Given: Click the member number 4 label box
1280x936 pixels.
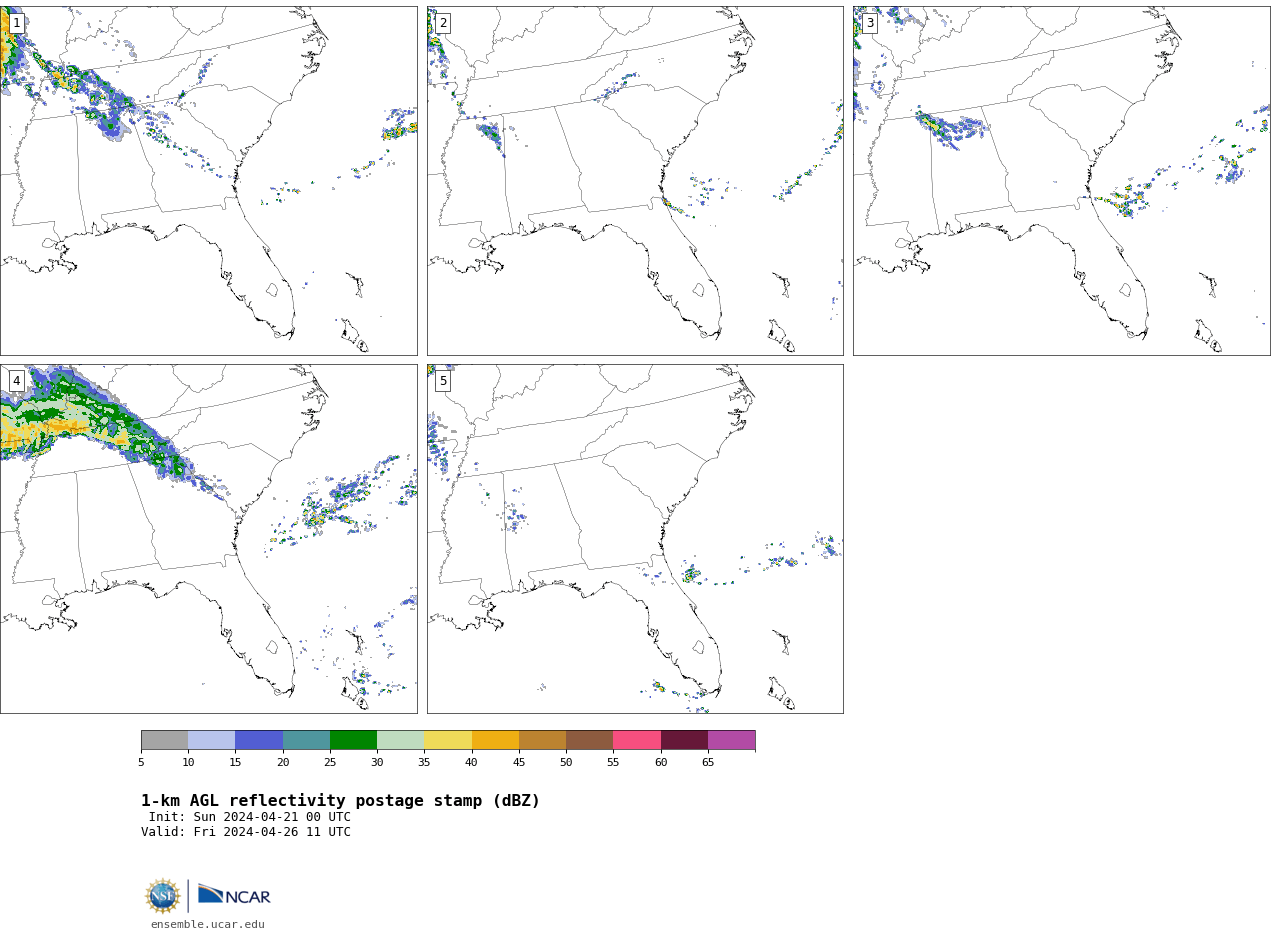Looking at the screenshot, I should click(x=16, y=381).
